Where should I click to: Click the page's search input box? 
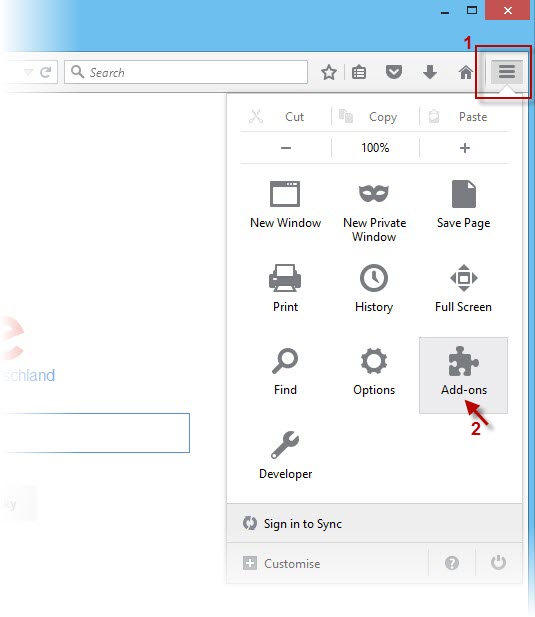95,433
